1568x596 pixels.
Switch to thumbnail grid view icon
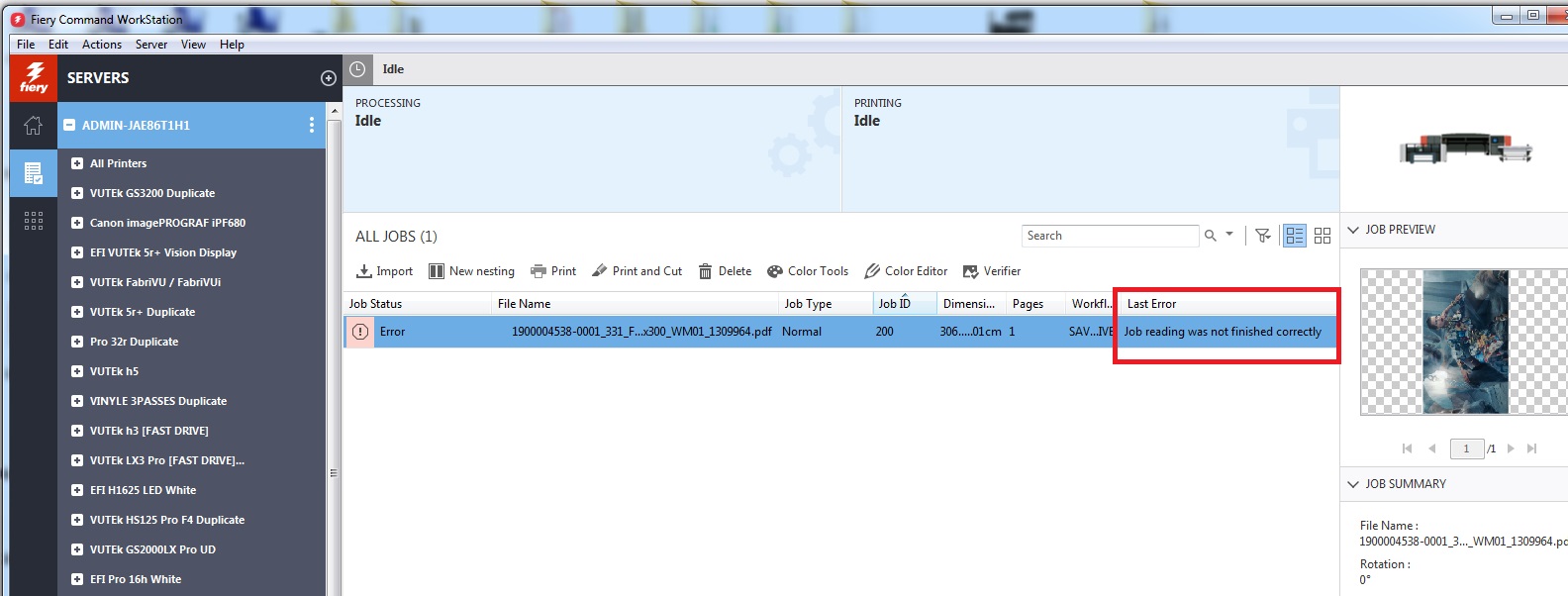point(1323,236)
